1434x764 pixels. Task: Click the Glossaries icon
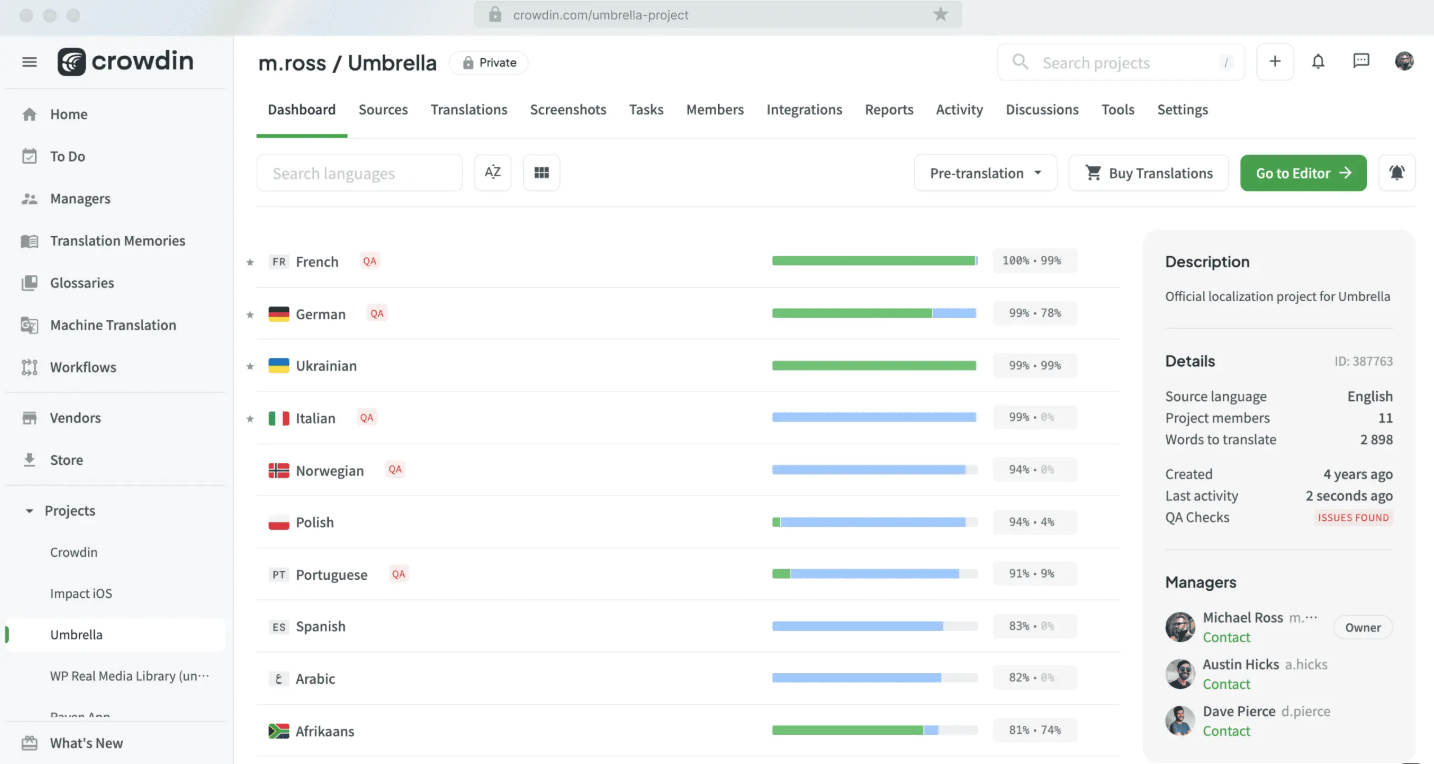(x=30, y=283)
